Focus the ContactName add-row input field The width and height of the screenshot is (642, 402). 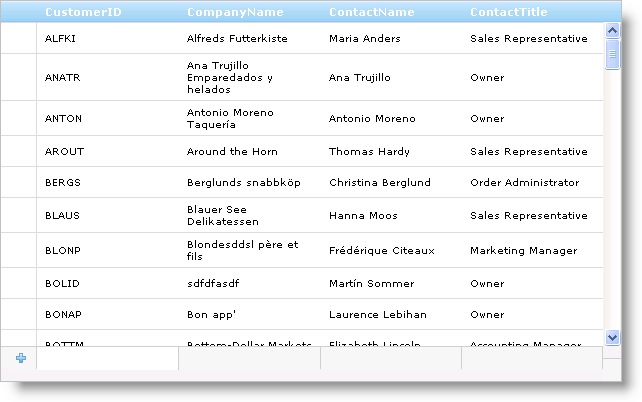coord(391,359)
